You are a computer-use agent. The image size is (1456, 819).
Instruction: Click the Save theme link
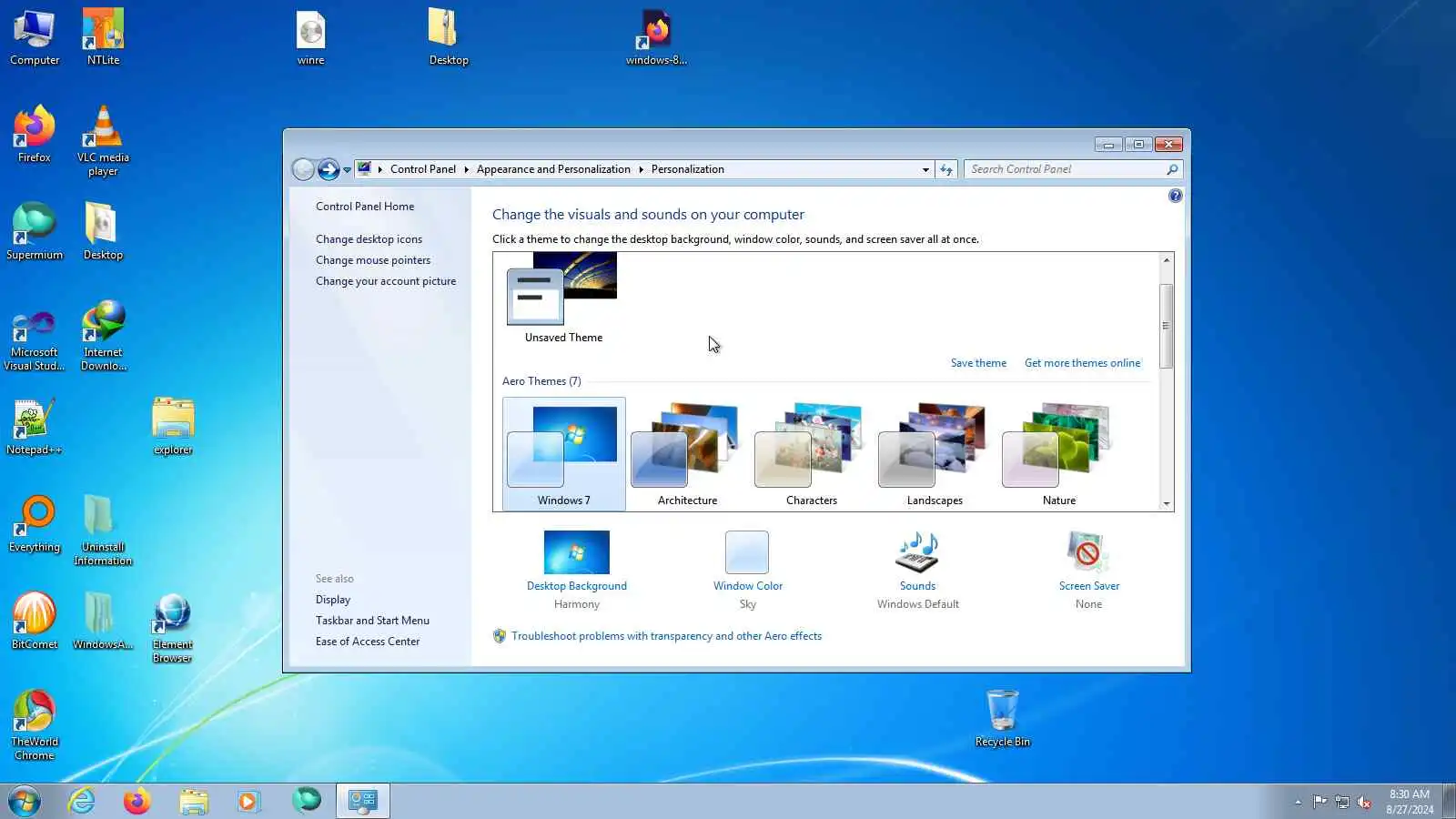[978, 363]
